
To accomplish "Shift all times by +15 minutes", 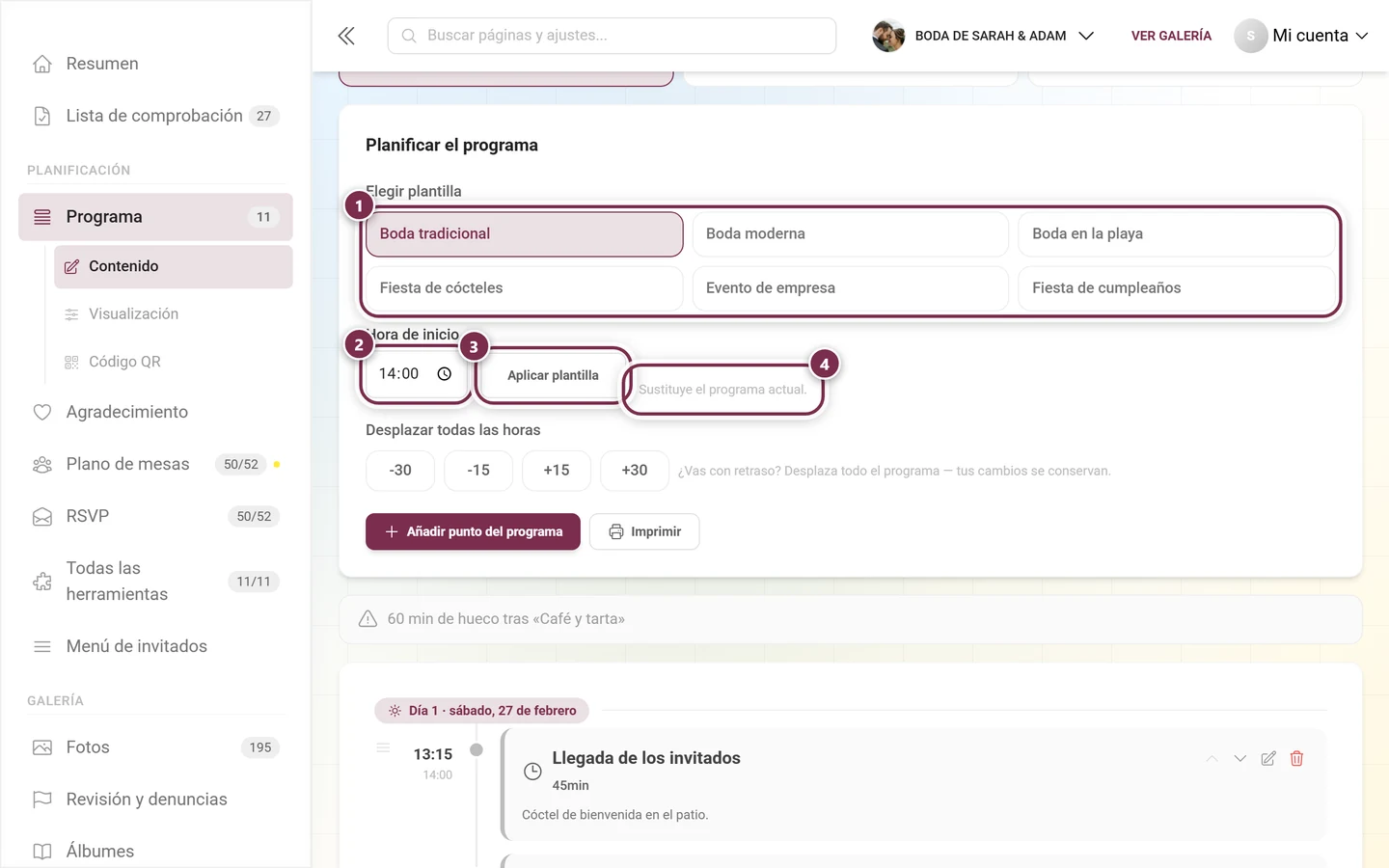I will click(x=557, y=471).
